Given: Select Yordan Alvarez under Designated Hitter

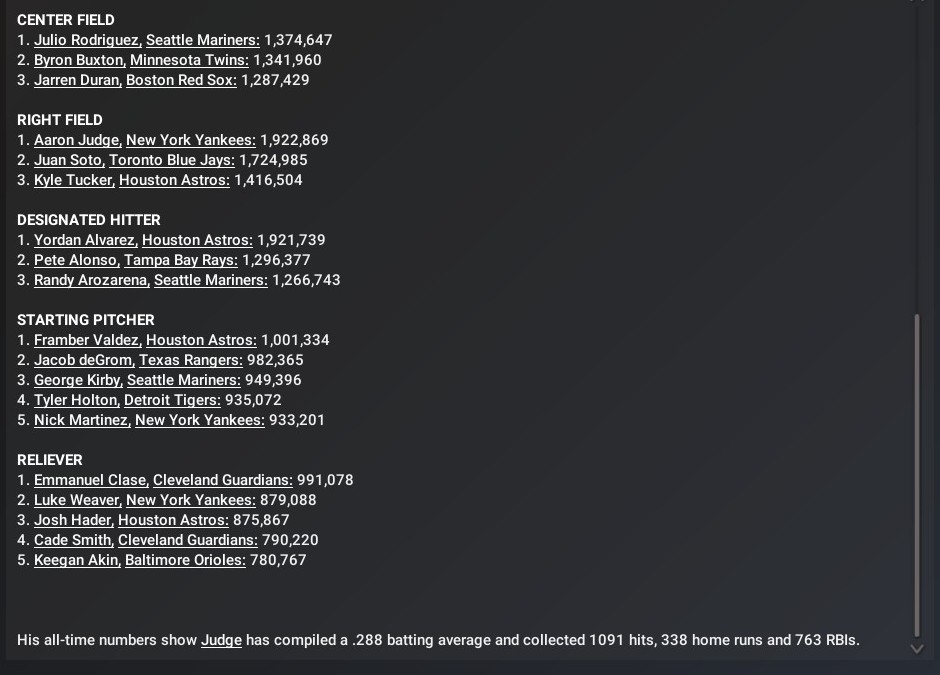Looking at the screenshot, I should click(84, 240).
